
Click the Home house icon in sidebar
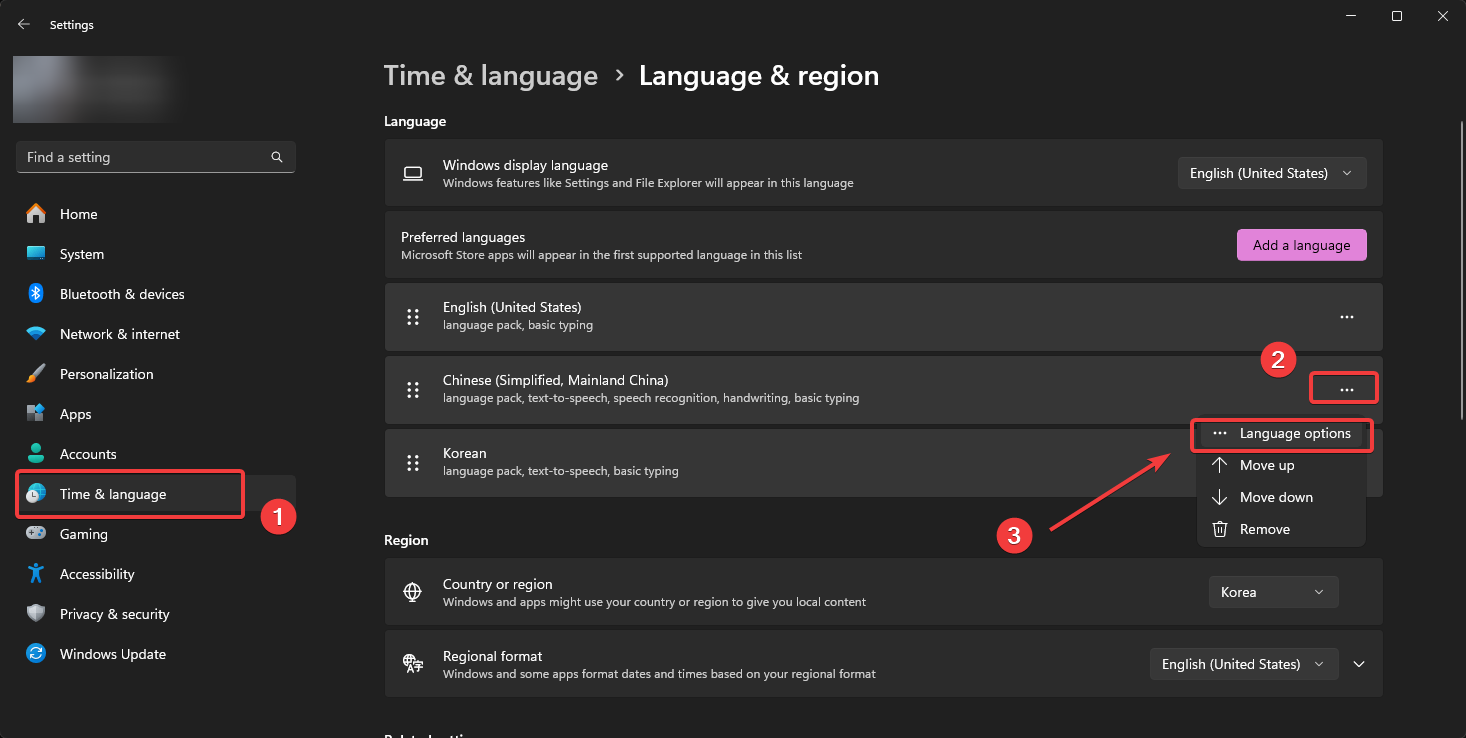pos(36,214)
